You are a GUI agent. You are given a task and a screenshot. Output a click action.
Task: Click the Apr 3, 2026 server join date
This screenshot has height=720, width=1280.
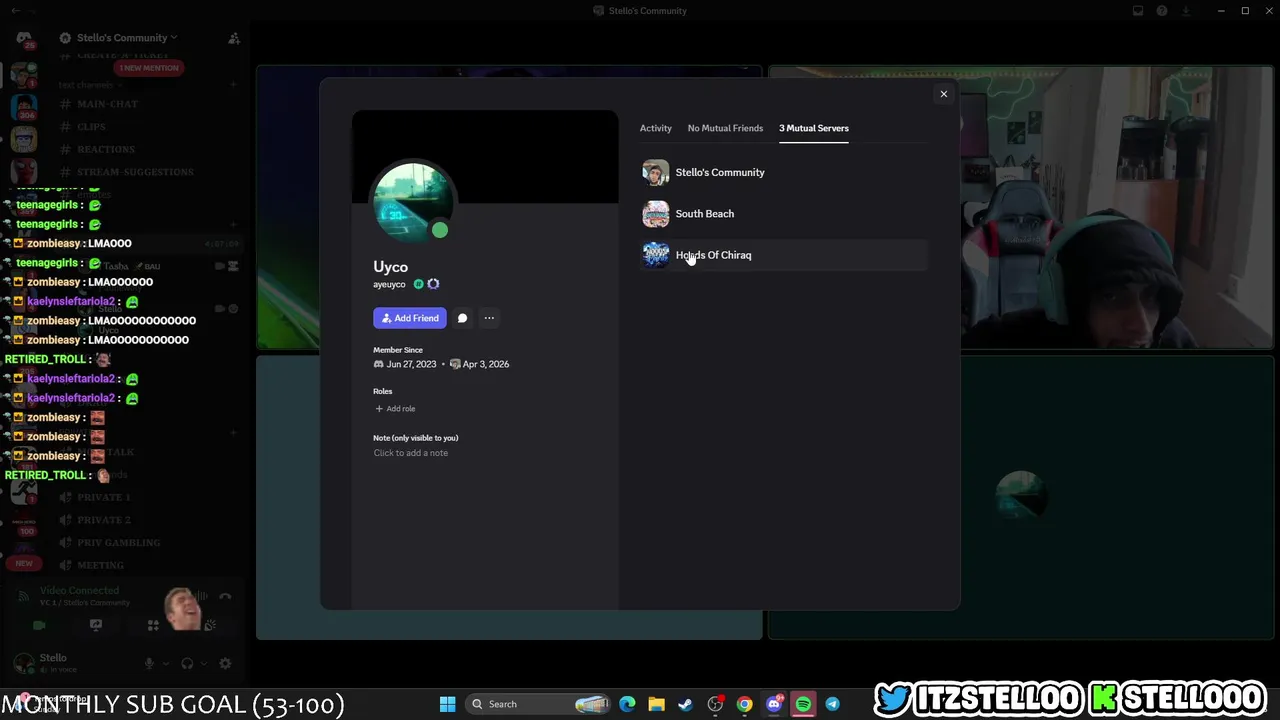point(486,364)
